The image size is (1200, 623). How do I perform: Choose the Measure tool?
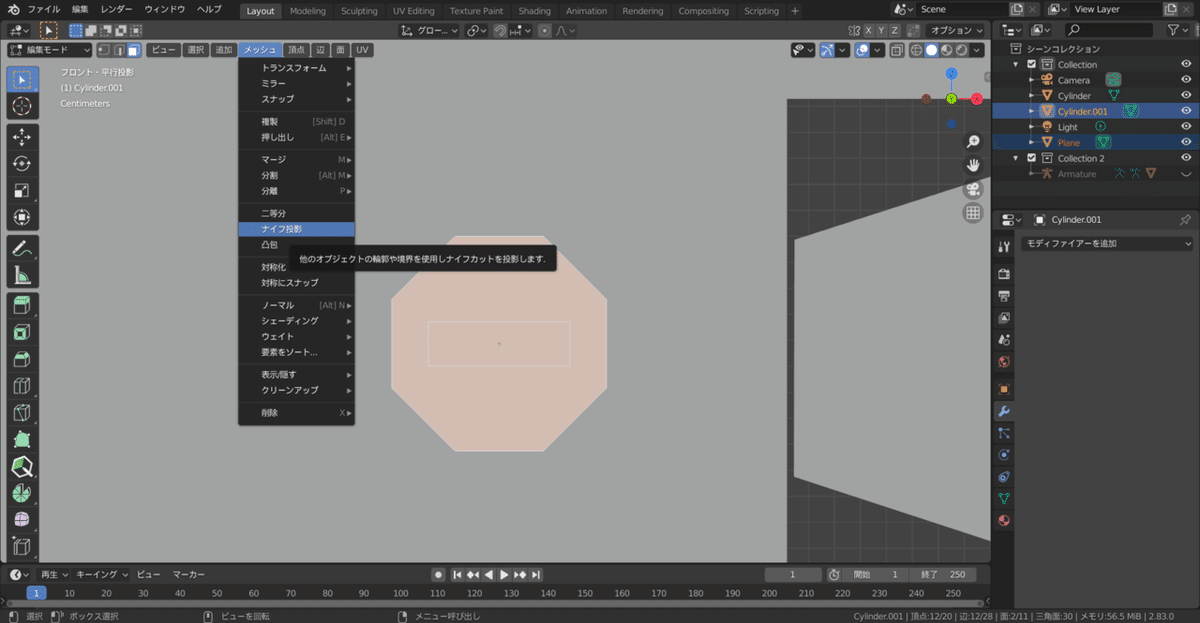click(22, 277)
